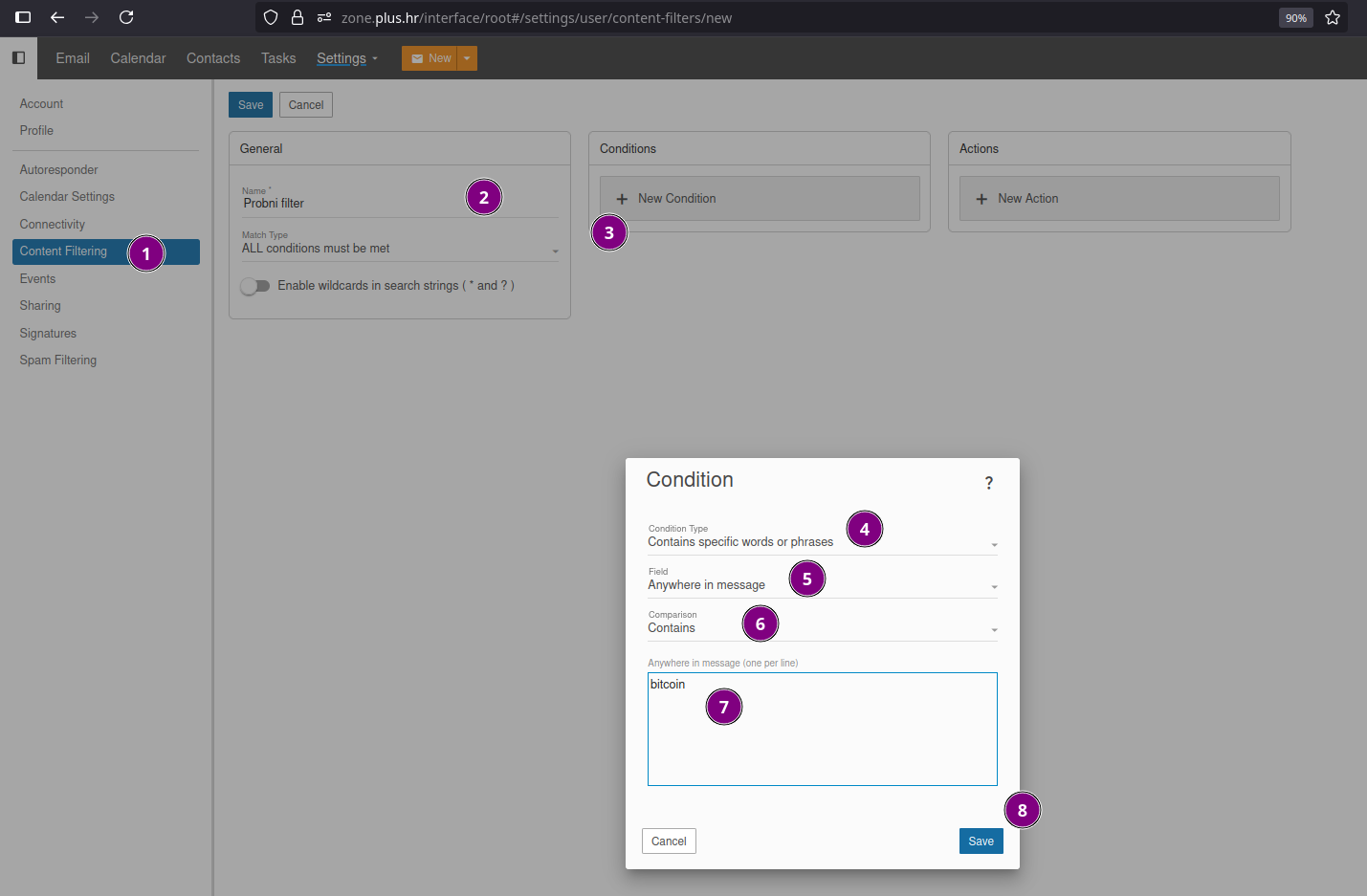
Task: Save the condition in the dialog
Action: pyautogui.click(x=981, y=841)
